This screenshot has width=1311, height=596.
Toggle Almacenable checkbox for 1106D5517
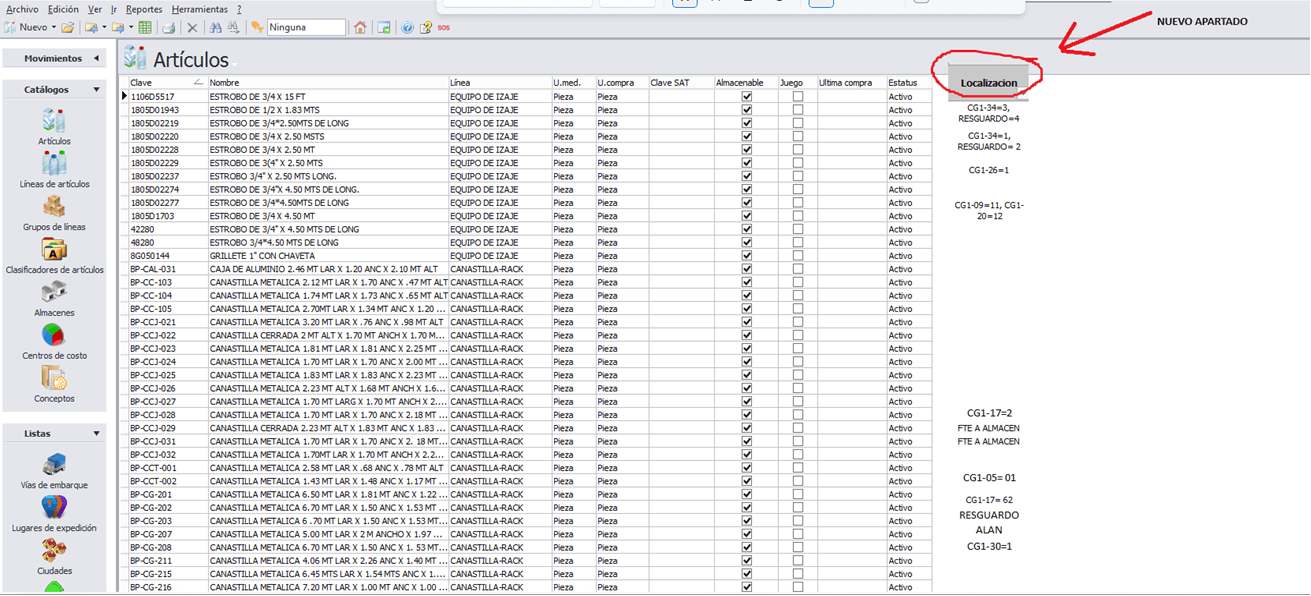(746, 97)
